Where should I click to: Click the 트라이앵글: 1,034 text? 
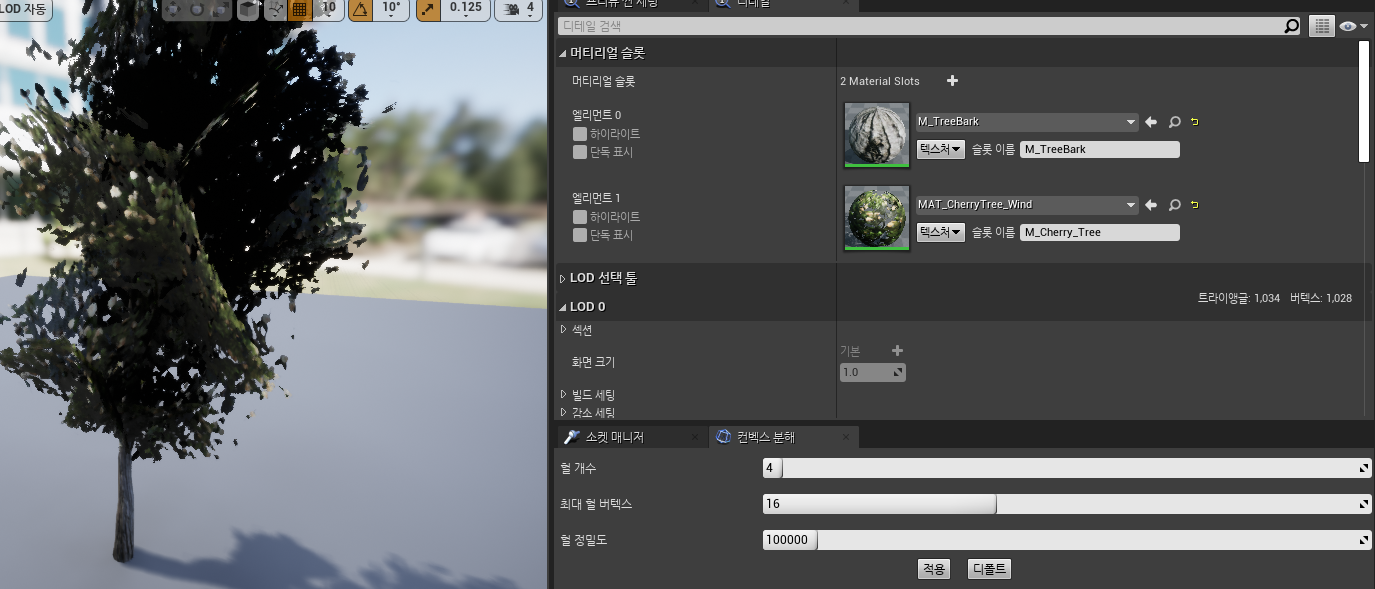coord(1238,298)
